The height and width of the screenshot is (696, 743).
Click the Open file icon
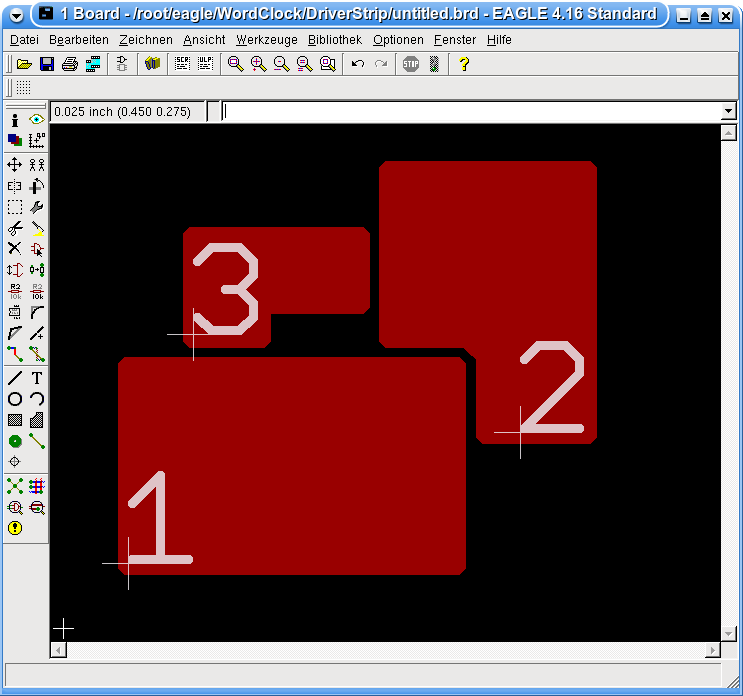(x=24, y=64)
